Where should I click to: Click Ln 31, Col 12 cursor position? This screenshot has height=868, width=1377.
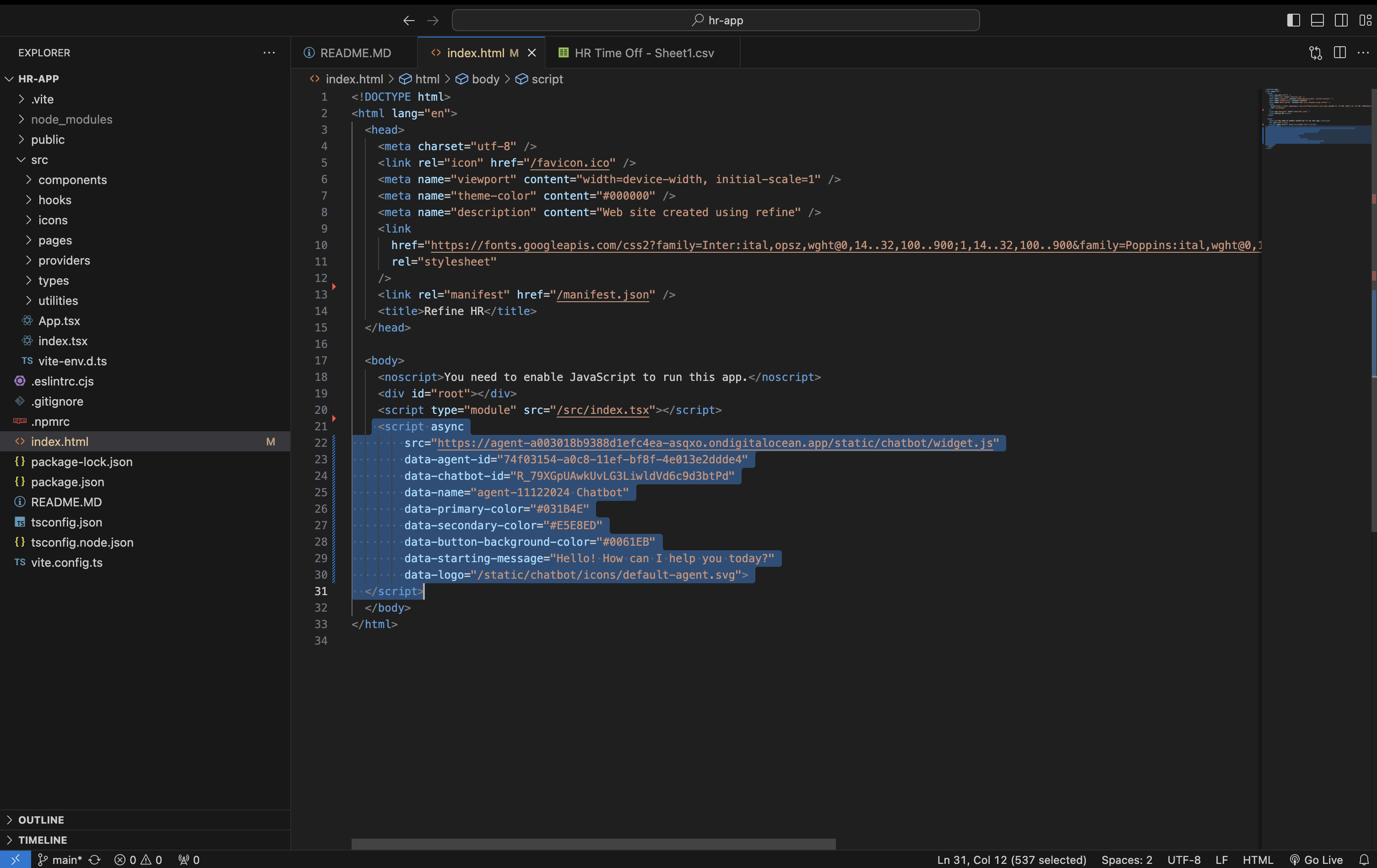(x=1011, y=859)
